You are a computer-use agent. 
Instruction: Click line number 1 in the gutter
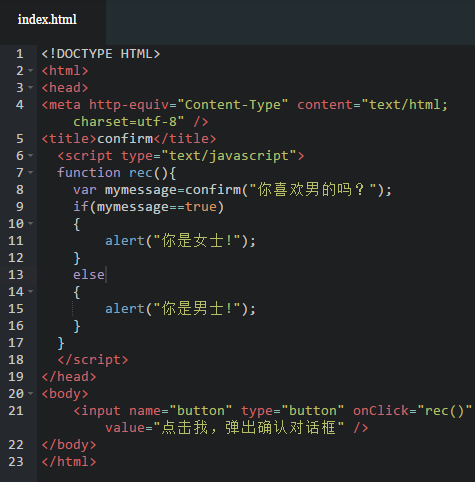[20, 54]
